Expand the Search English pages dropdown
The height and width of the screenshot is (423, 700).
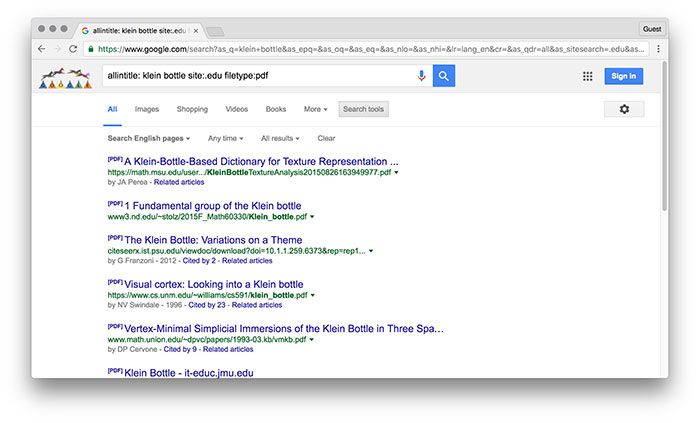148,138
